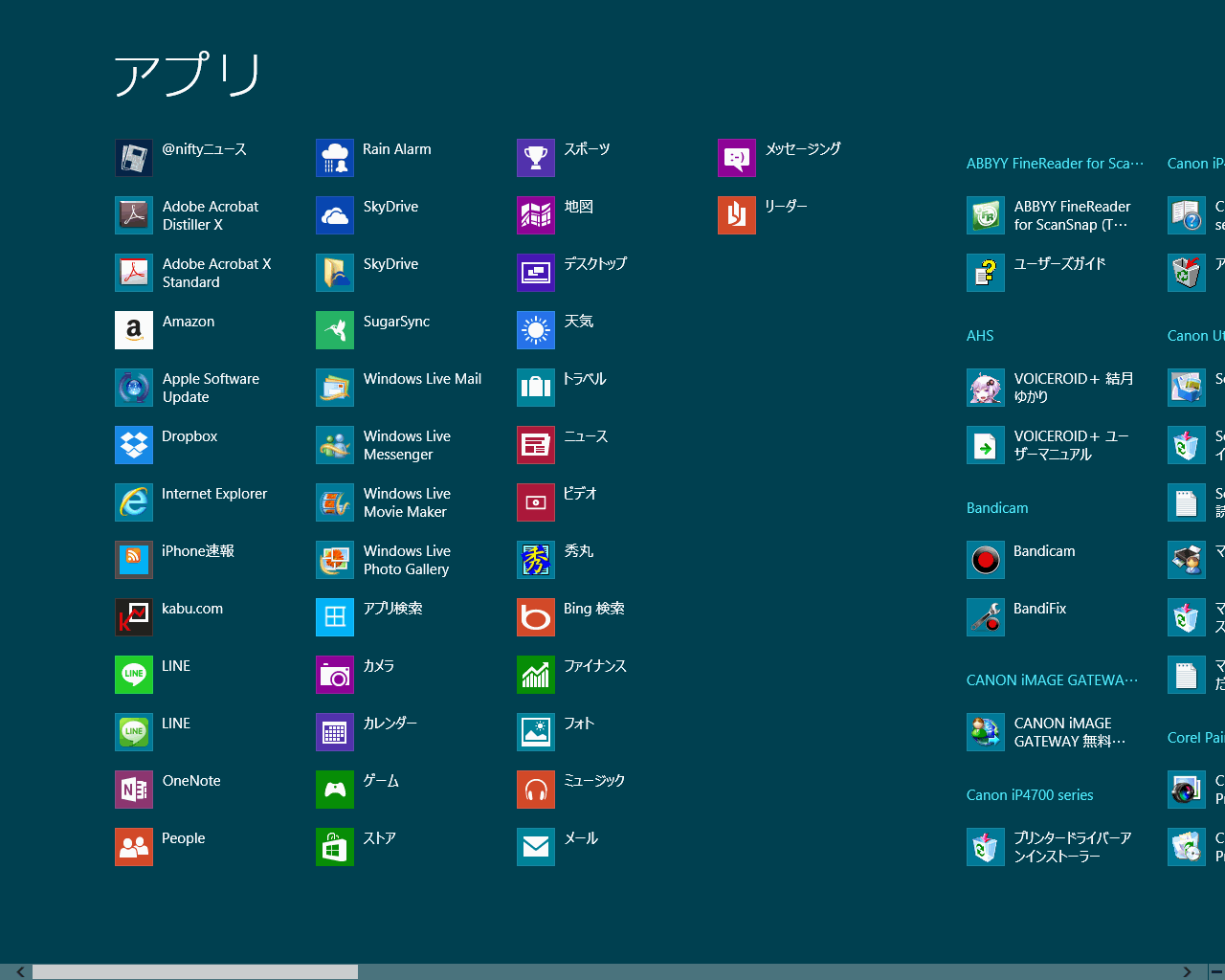Screen dimensions: 1225x980
Task: Click the semantic zoom minus button
Action: 1216,971
